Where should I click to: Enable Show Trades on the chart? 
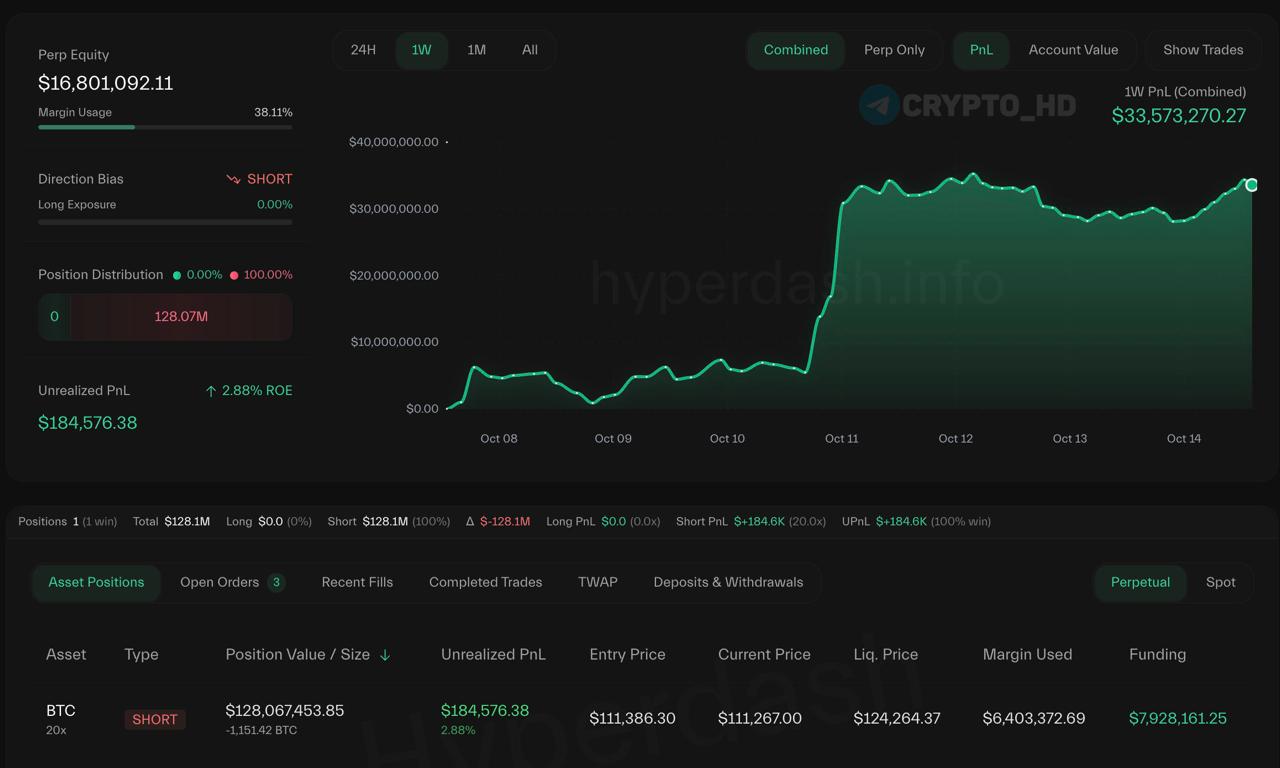(1203, 50)
